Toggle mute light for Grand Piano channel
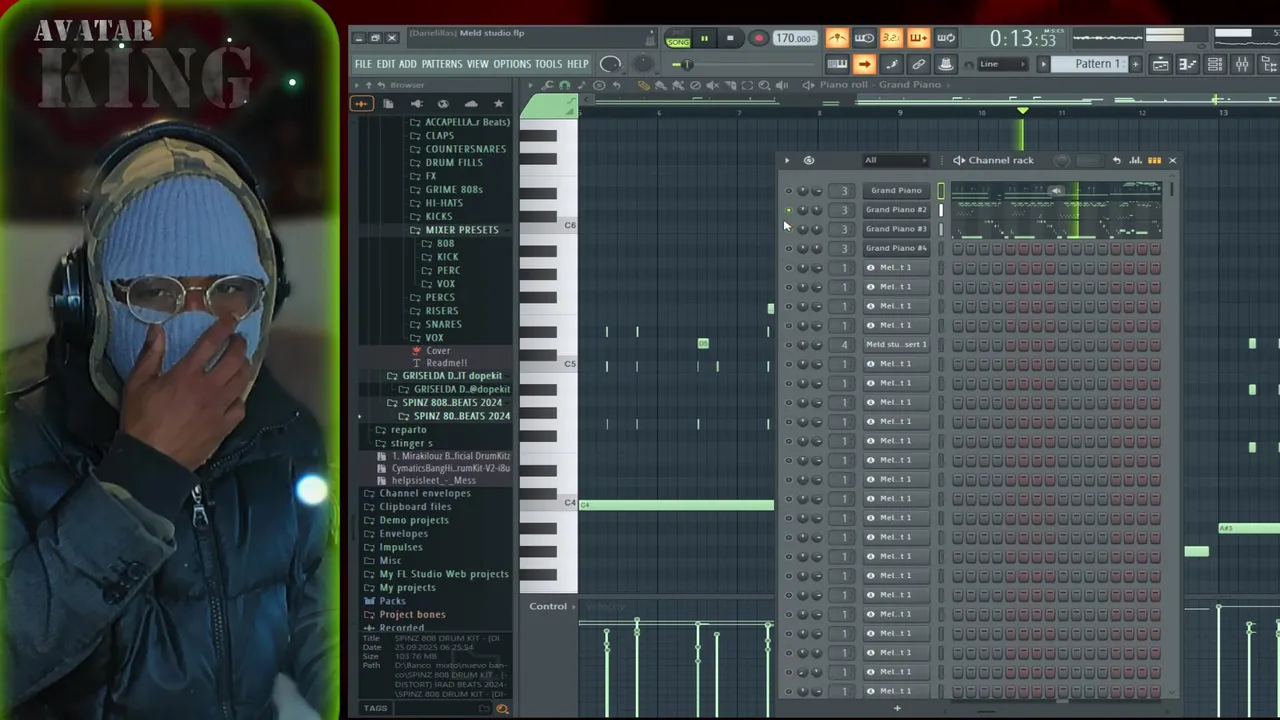Screen dimensions: 1280x720 pos(788,191)
